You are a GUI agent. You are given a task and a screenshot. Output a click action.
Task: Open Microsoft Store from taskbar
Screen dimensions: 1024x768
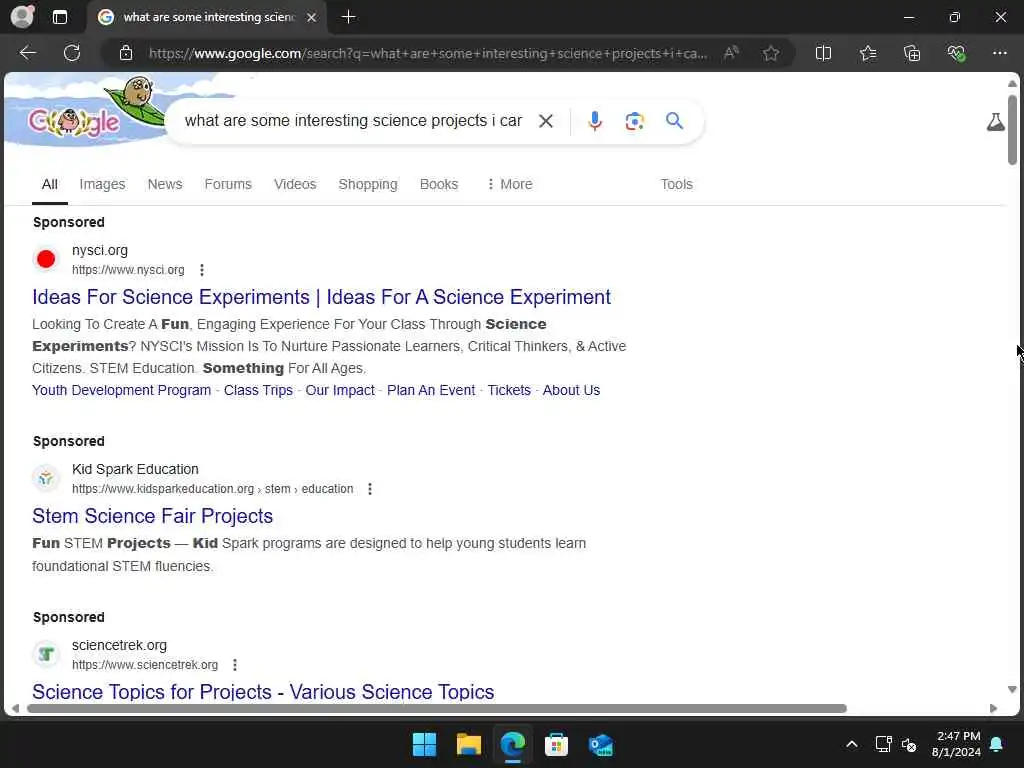click(x=556, y=744)
